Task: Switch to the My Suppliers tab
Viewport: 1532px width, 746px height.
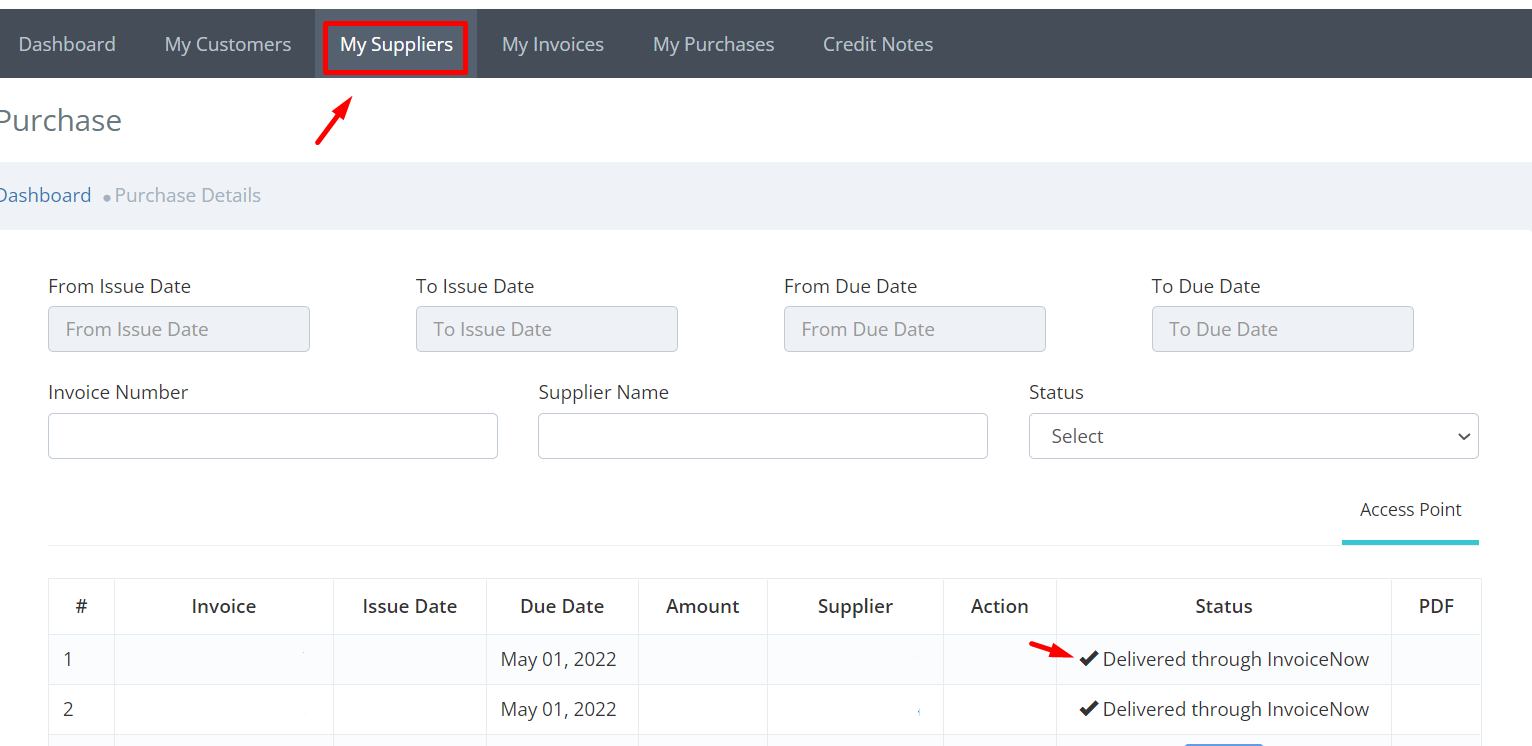Action: coord(396,44)
